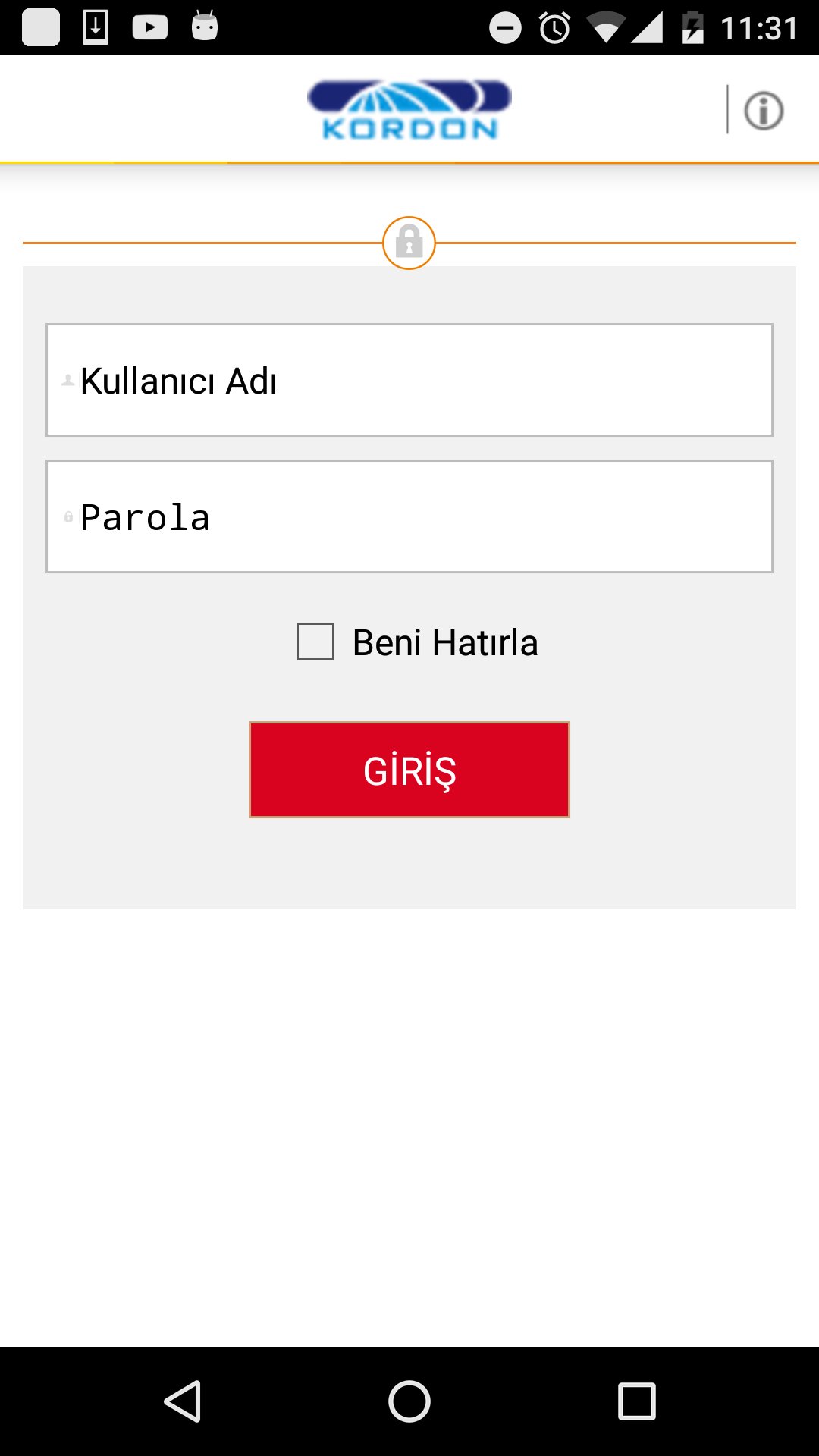The height and width of the screenshot is (1456, 819).
Task: Tap the Android back navigation button
Action: (183, 1401)
